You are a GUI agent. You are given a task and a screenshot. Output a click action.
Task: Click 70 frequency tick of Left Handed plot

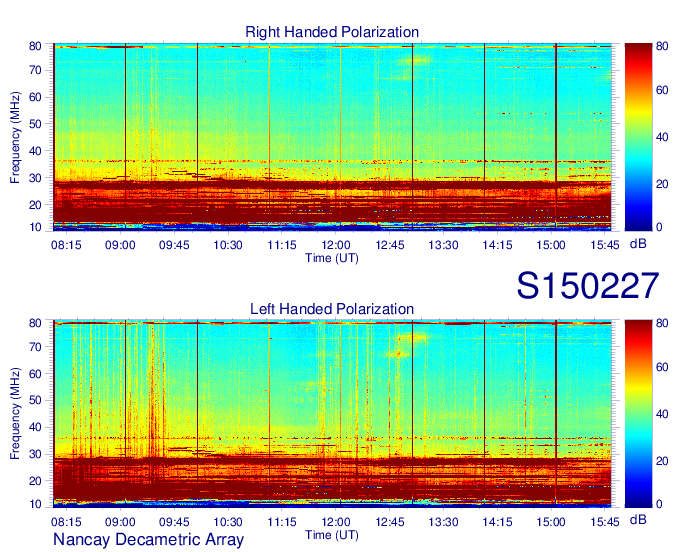click(x=35, y=347)
